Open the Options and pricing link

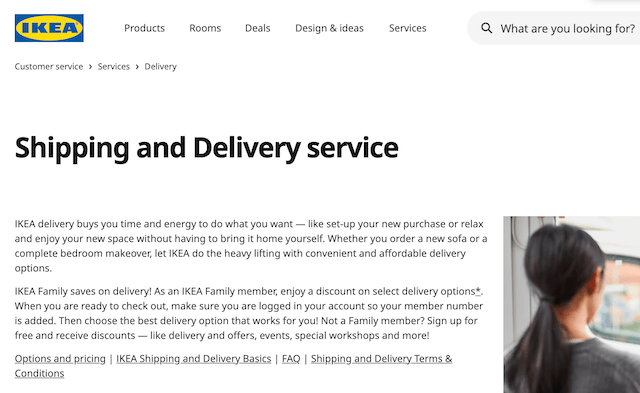click(60, 359)
